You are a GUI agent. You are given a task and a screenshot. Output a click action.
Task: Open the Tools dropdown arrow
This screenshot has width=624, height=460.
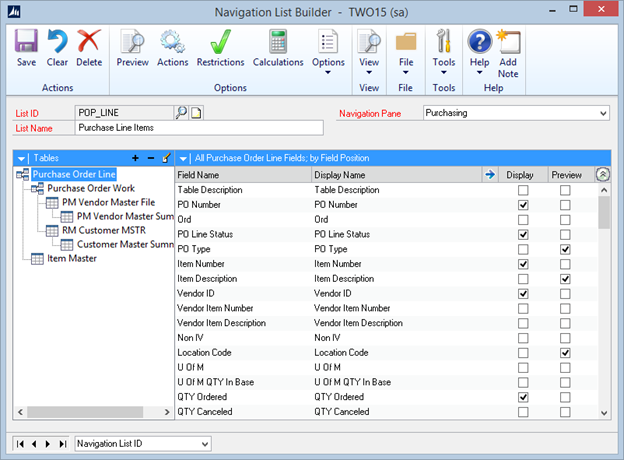coord(444,72)
